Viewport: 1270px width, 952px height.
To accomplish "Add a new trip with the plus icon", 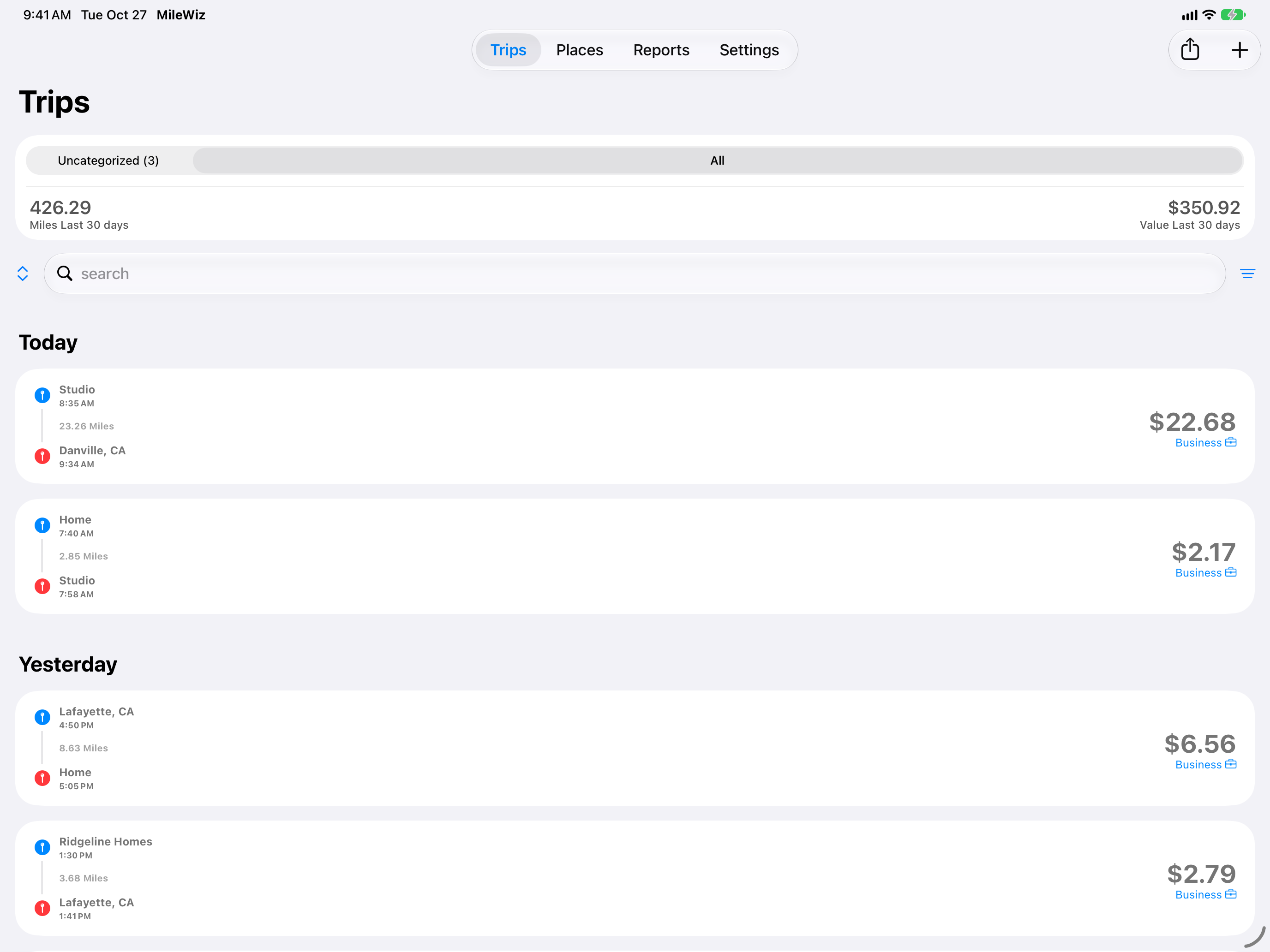I will 1240,50.
